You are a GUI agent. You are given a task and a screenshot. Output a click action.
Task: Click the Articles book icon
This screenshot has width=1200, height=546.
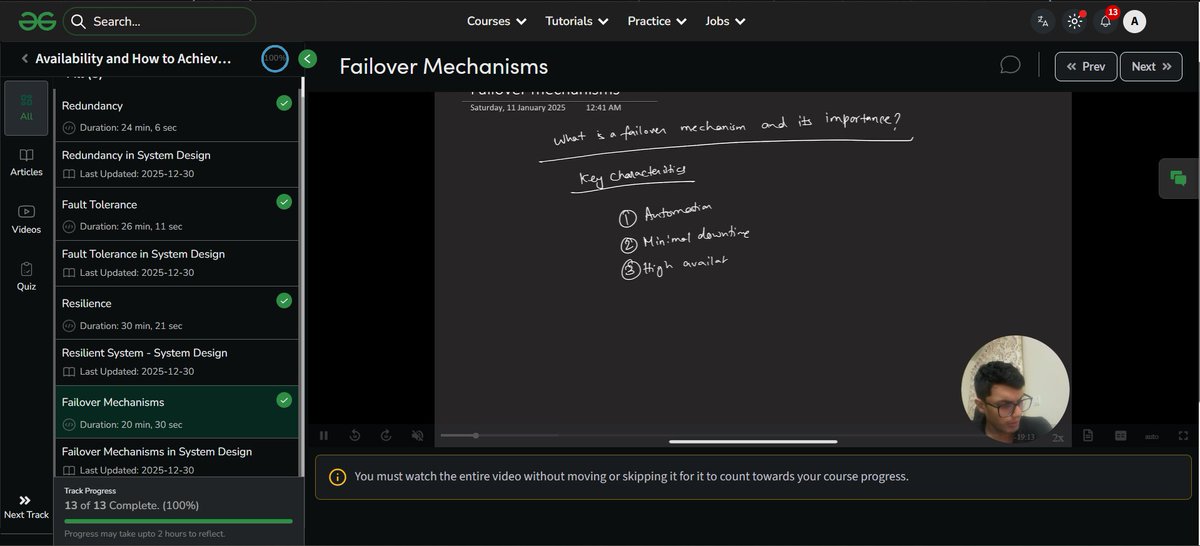pos(26,155)
